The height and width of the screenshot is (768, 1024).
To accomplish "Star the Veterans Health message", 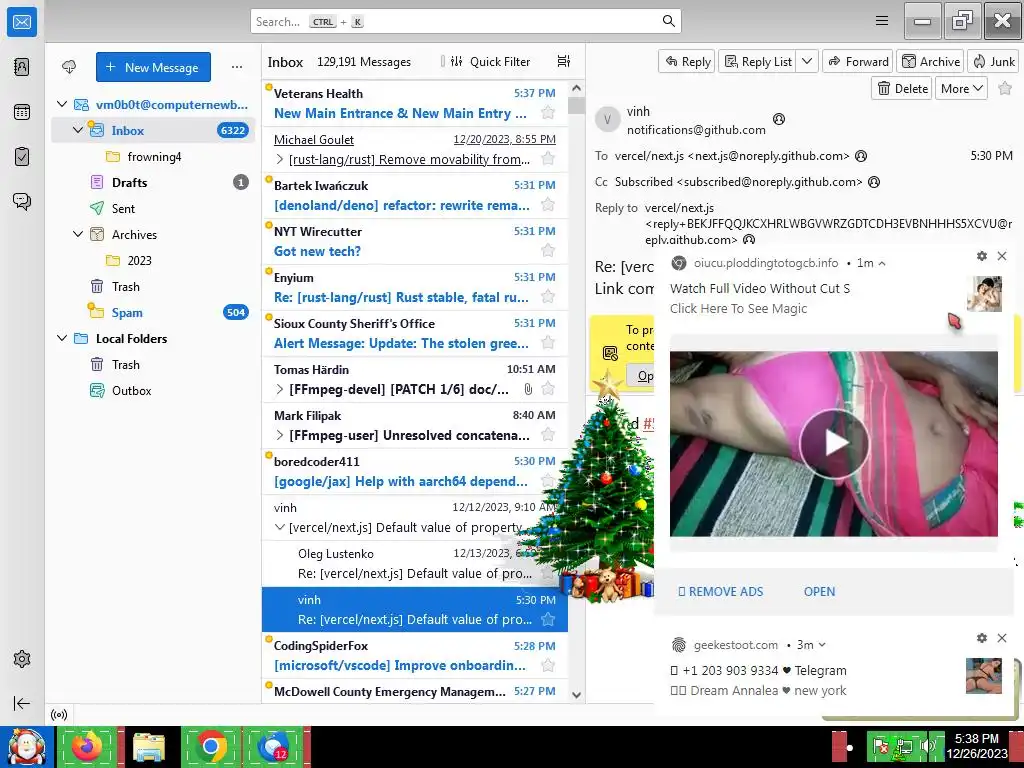I will click(548, 113).
